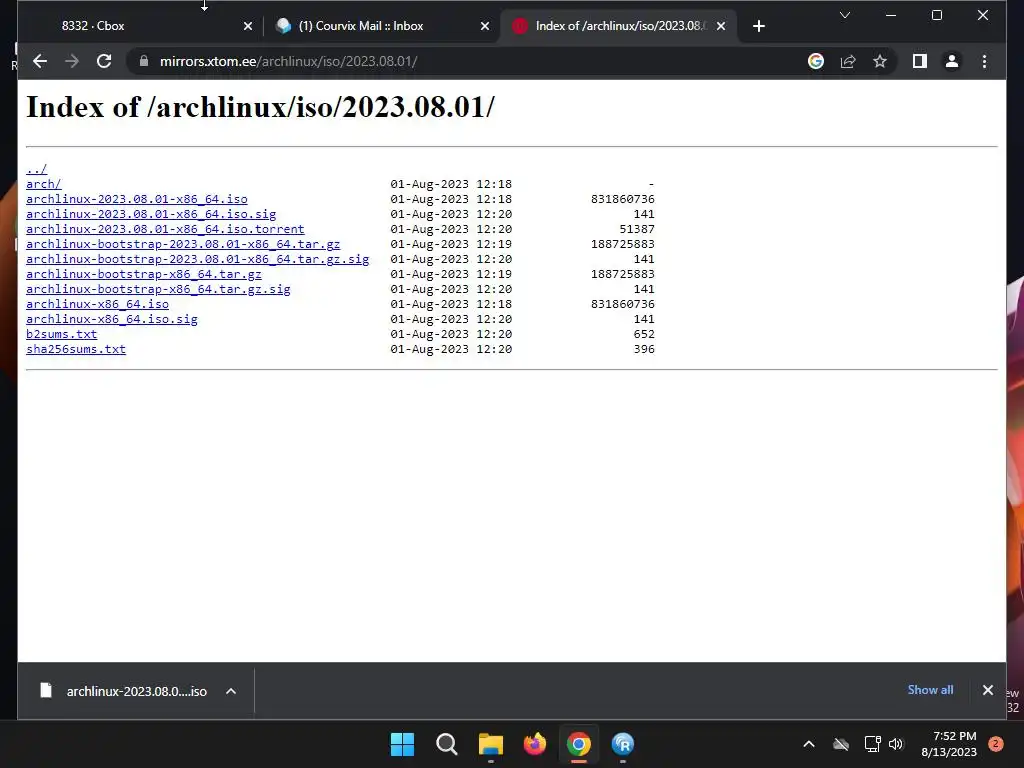Screen dimensions: 1024x768
Task: Click the date of the arch/ row
Action: pyautogui.click(x=451, y=184)
